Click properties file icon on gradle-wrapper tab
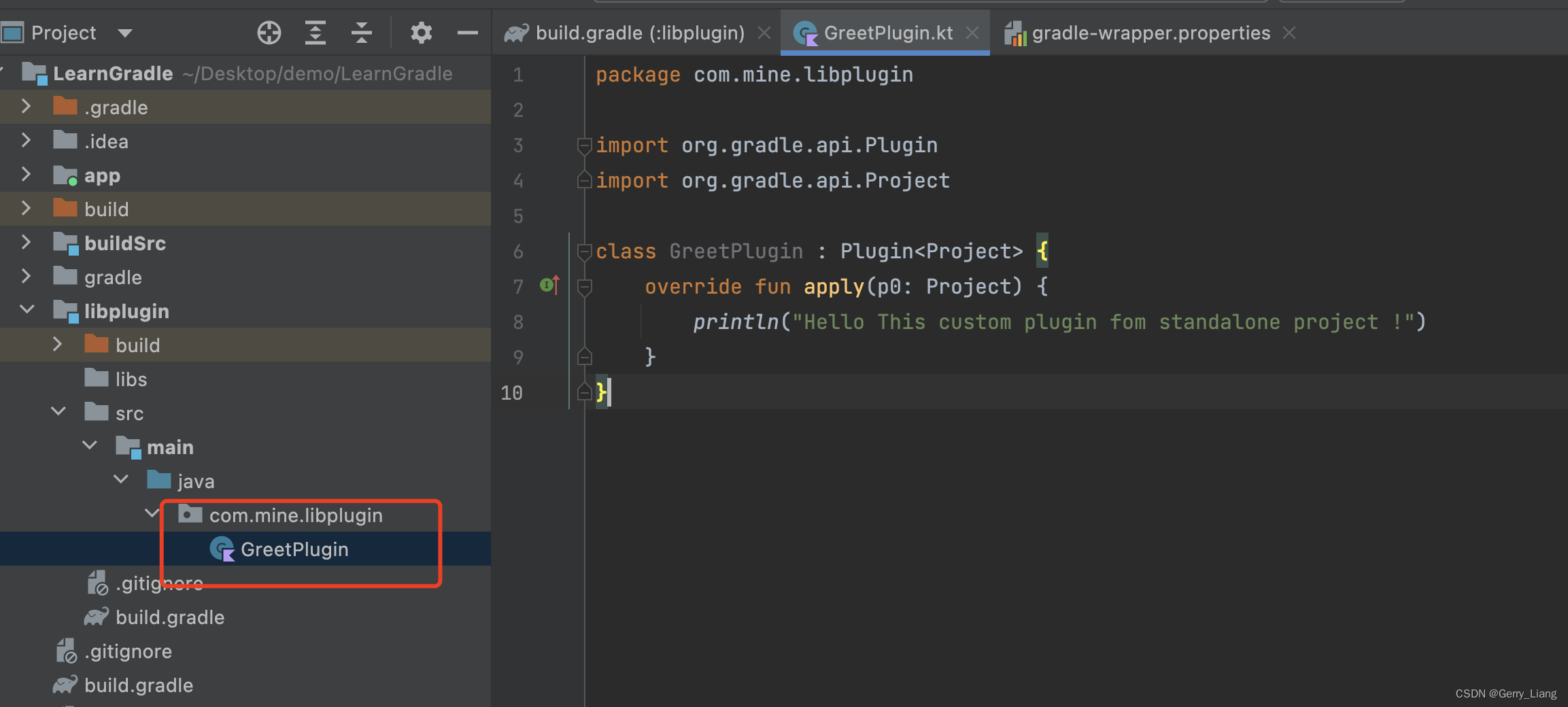The image size is (1568, 707). tap(1015, 33)
